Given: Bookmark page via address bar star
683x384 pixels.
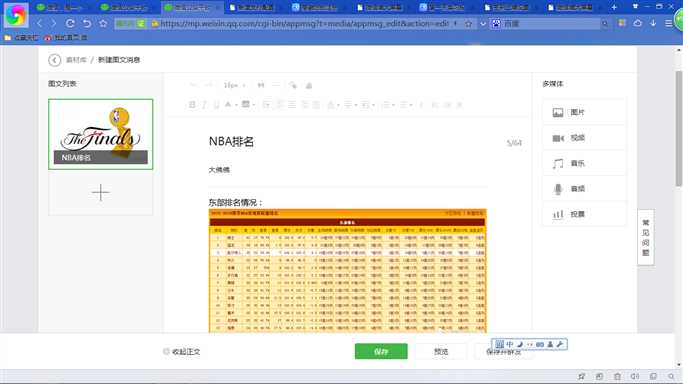Looking at the screenshot, I should coord(468,24).
